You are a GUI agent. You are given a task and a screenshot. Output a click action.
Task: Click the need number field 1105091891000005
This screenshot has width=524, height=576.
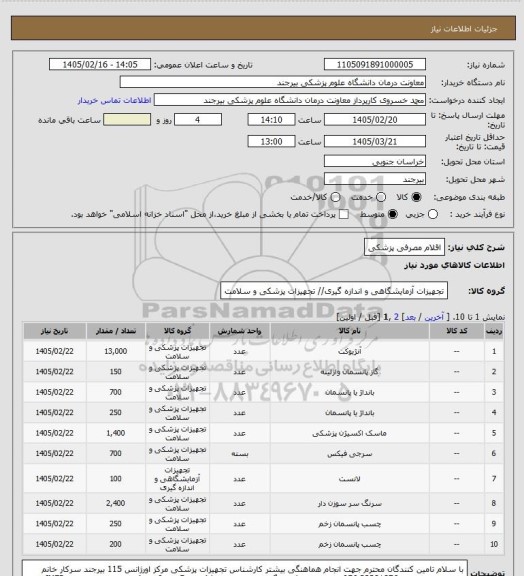pyautogui.click(x=375, y=64)
